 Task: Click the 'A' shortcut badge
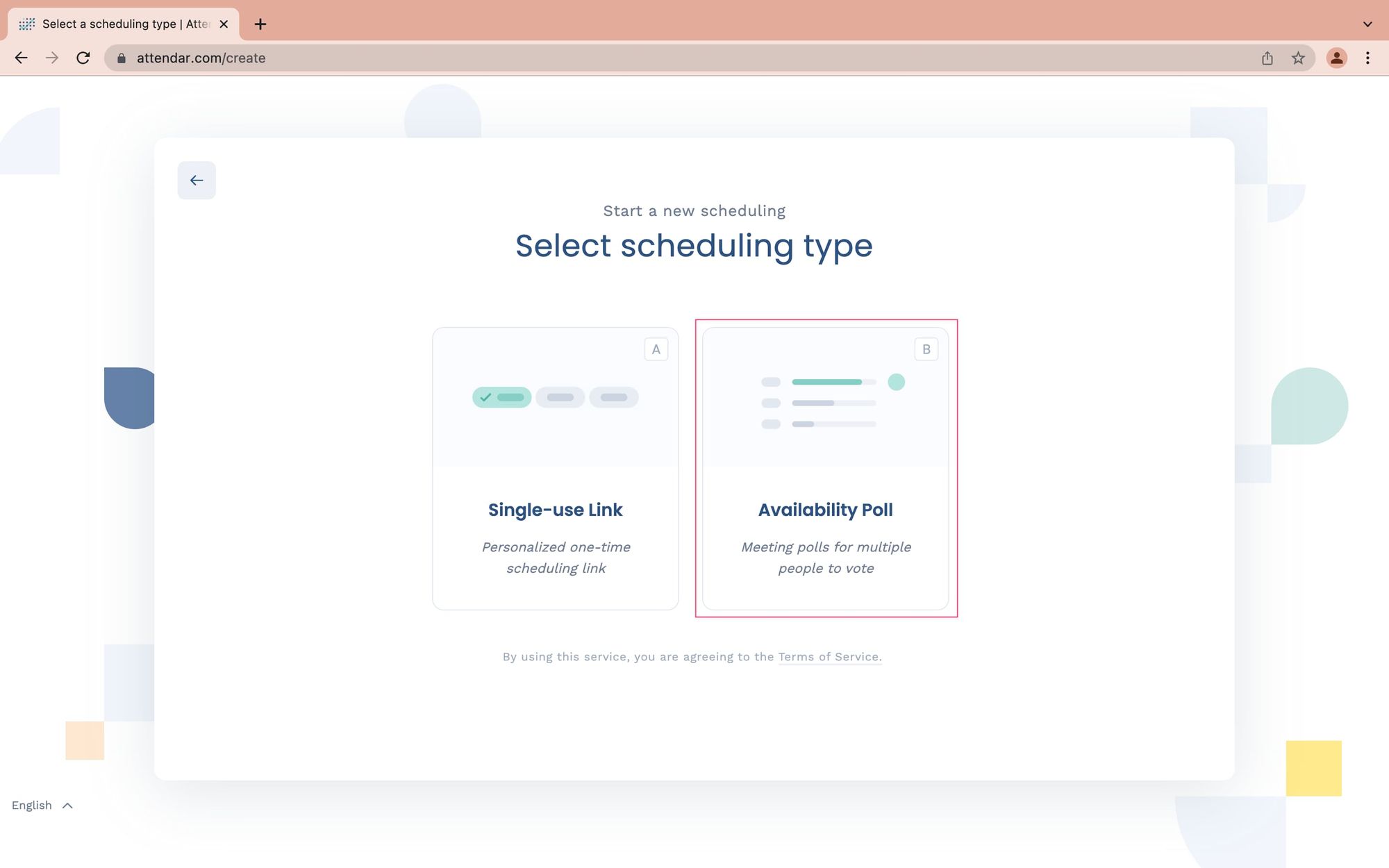(656, 349)
